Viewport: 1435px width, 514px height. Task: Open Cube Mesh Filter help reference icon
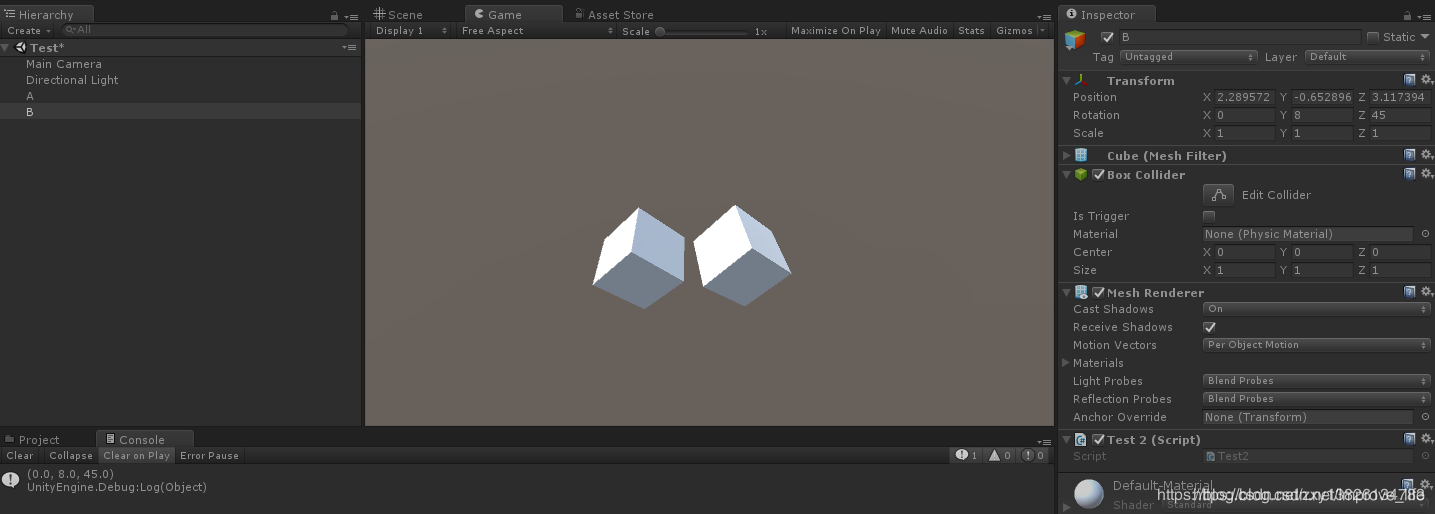tap(1410, 155)
